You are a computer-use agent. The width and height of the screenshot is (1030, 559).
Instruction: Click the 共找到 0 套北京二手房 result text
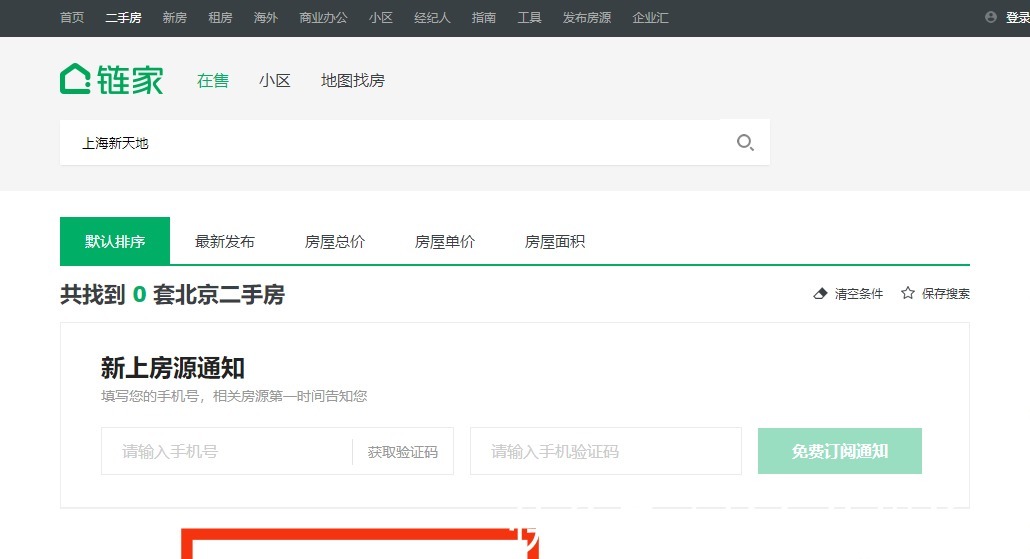(173, 294)
